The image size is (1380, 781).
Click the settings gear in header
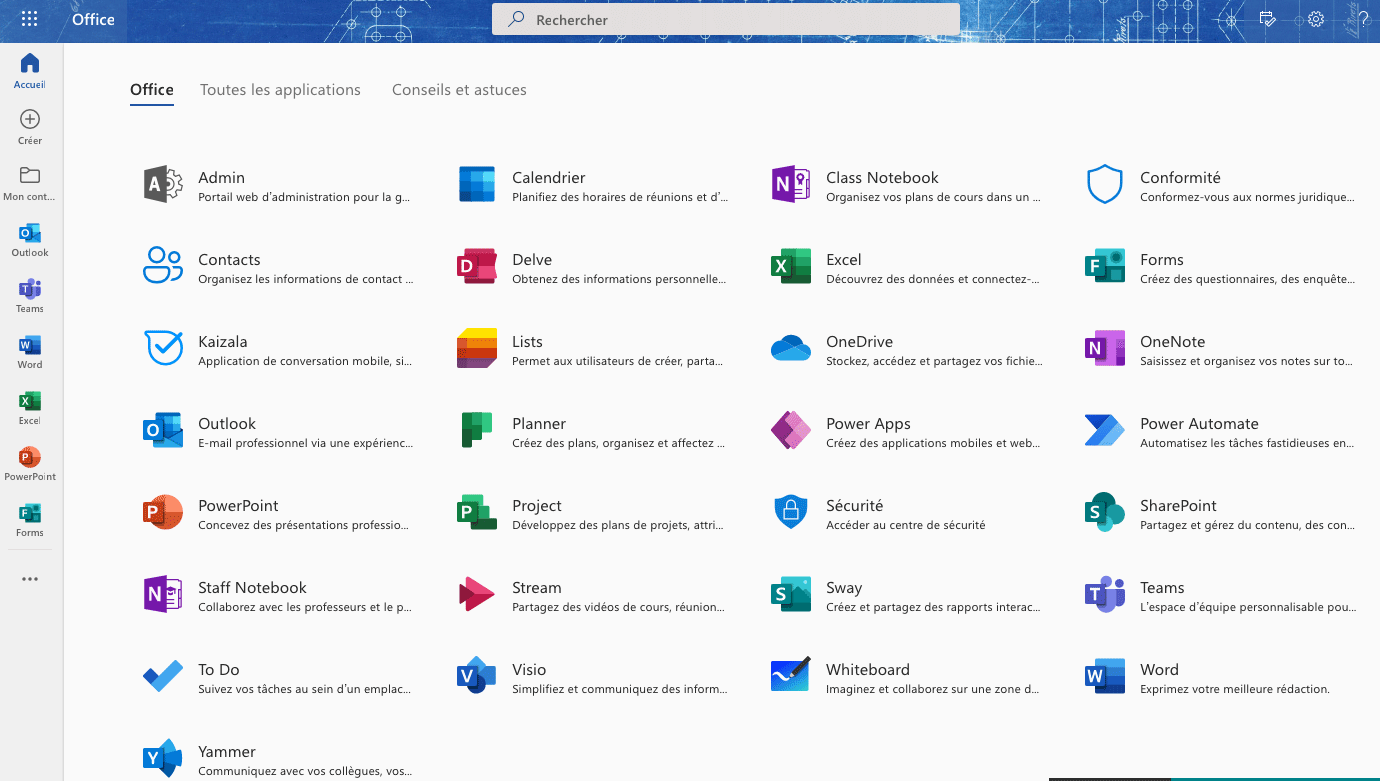point(1316,19)
